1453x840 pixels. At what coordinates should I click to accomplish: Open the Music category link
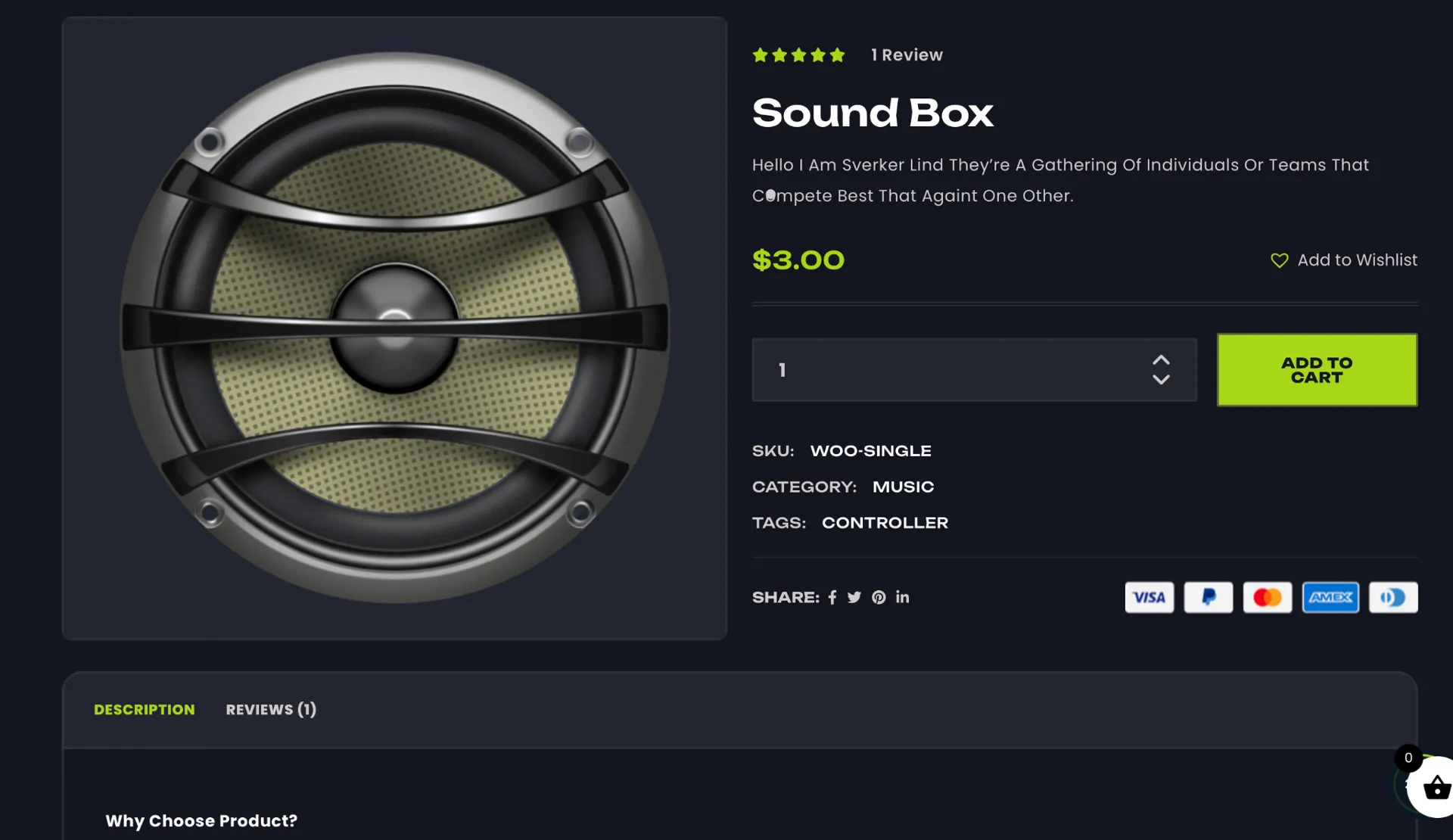[x=903, y=487]
